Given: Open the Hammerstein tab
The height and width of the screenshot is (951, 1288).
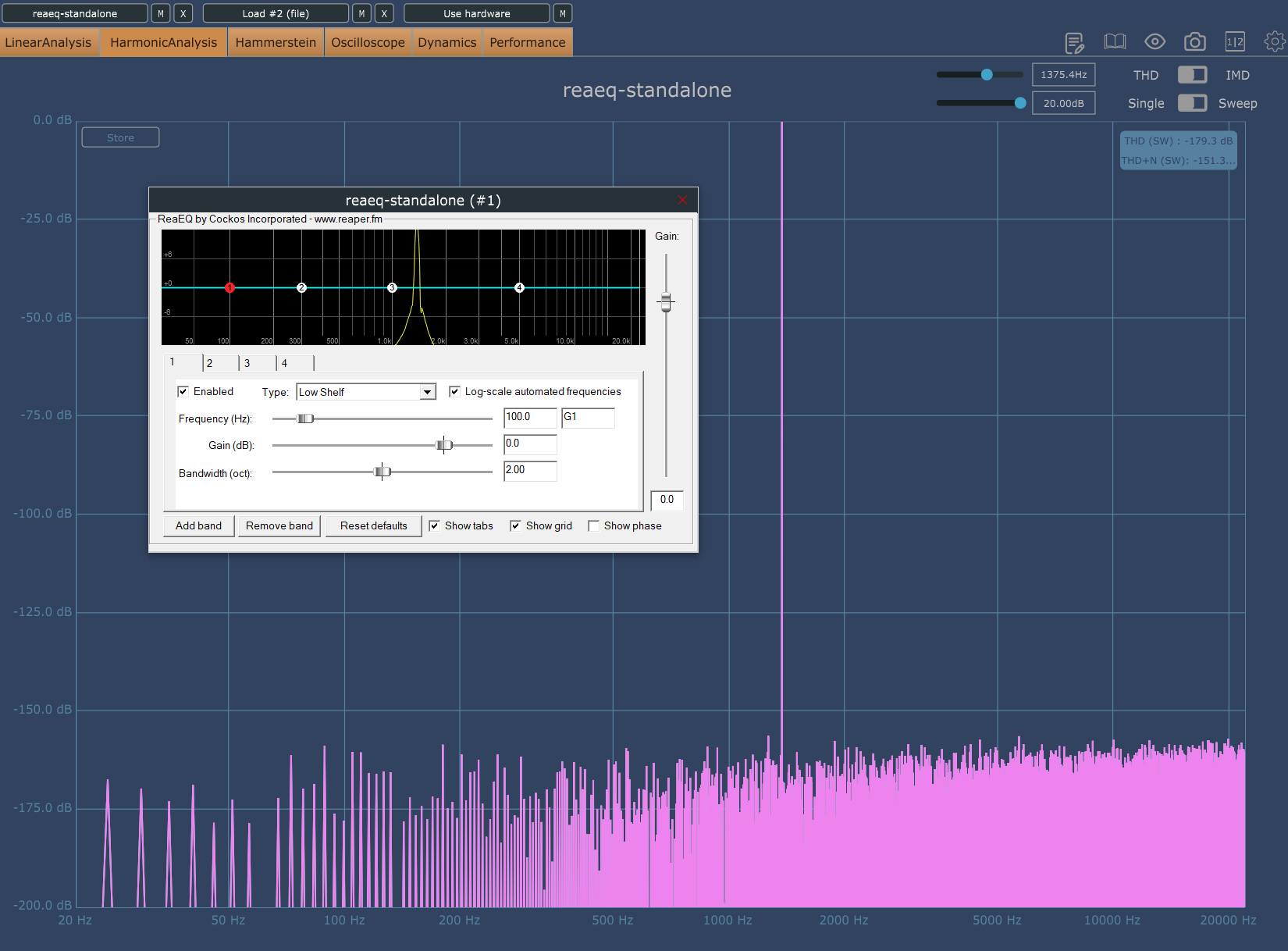Looking at the screenshot, I should [276, 42].
